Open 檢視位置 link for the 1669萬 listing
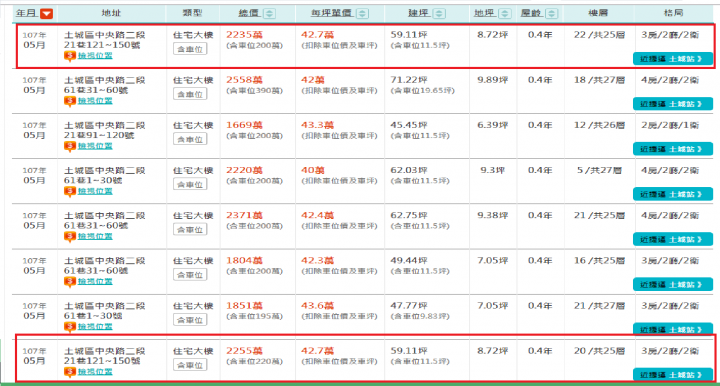This screenshot has height=386, width=720. coord(95,146)
